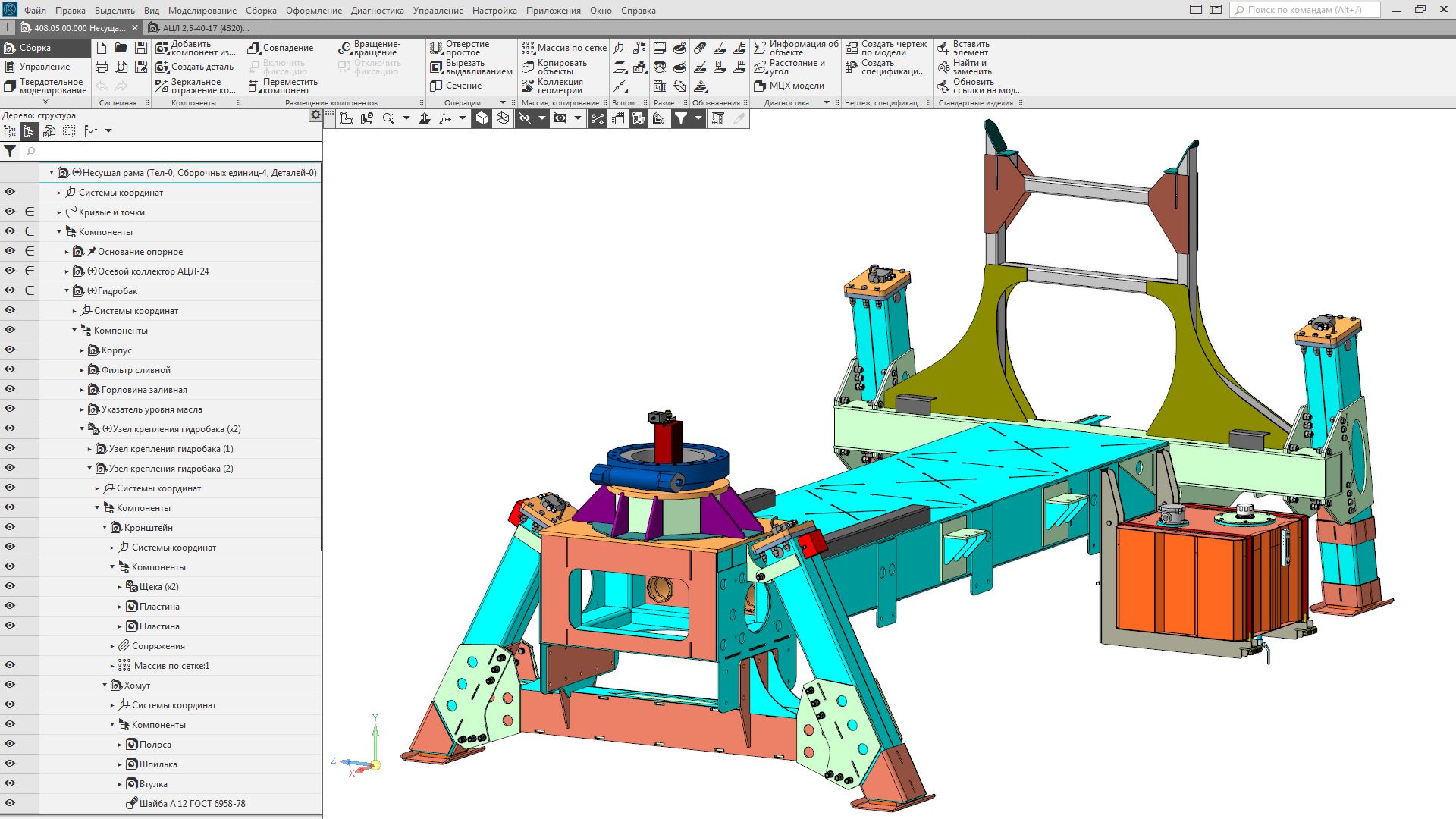Open tree panel settings gear
Image resolution: width=1456 pixels, height=819 pixels.
(315, 115)
